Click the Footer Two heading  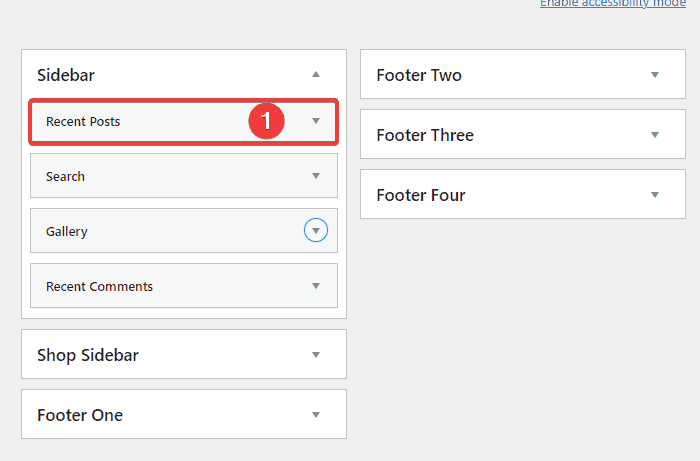(419, 75)
